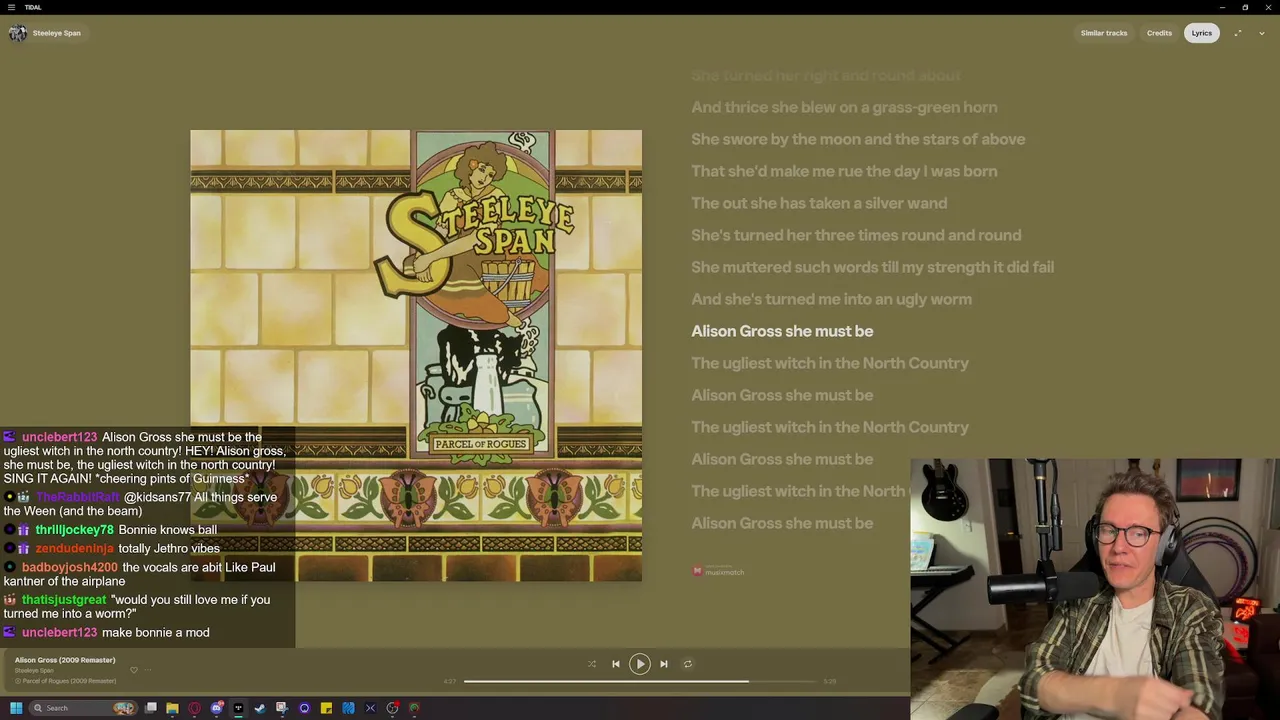Click the taskbar Search box
The image size is (1280, 720).
[83, 708]
